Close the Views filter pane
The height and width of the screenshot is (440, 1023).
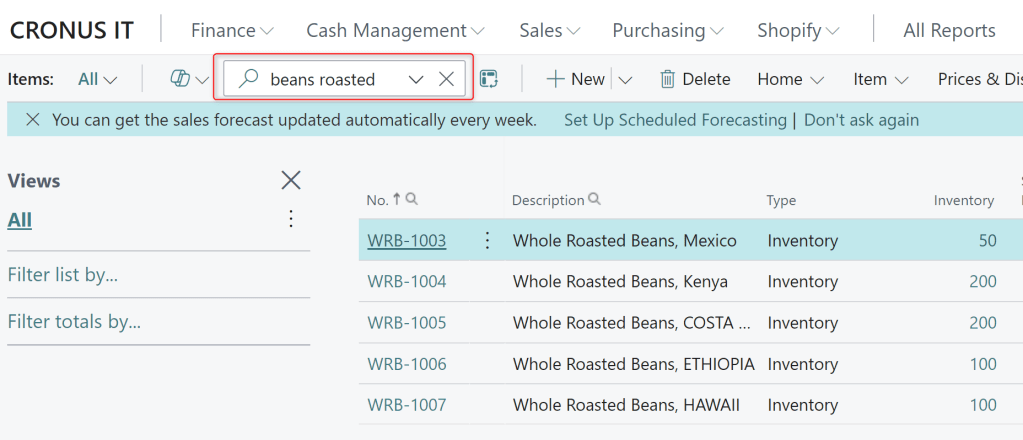(x=291, y=180)
